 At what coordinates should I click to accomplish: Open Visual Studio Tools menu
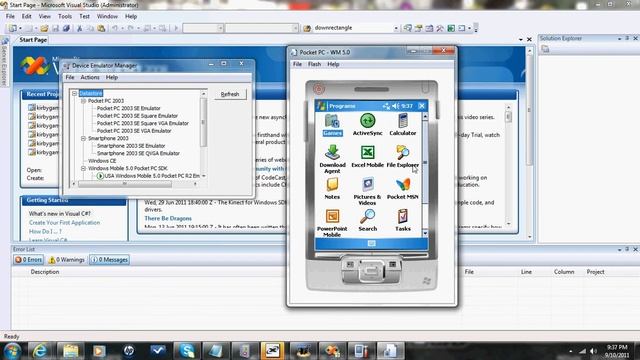pos(64,16)
